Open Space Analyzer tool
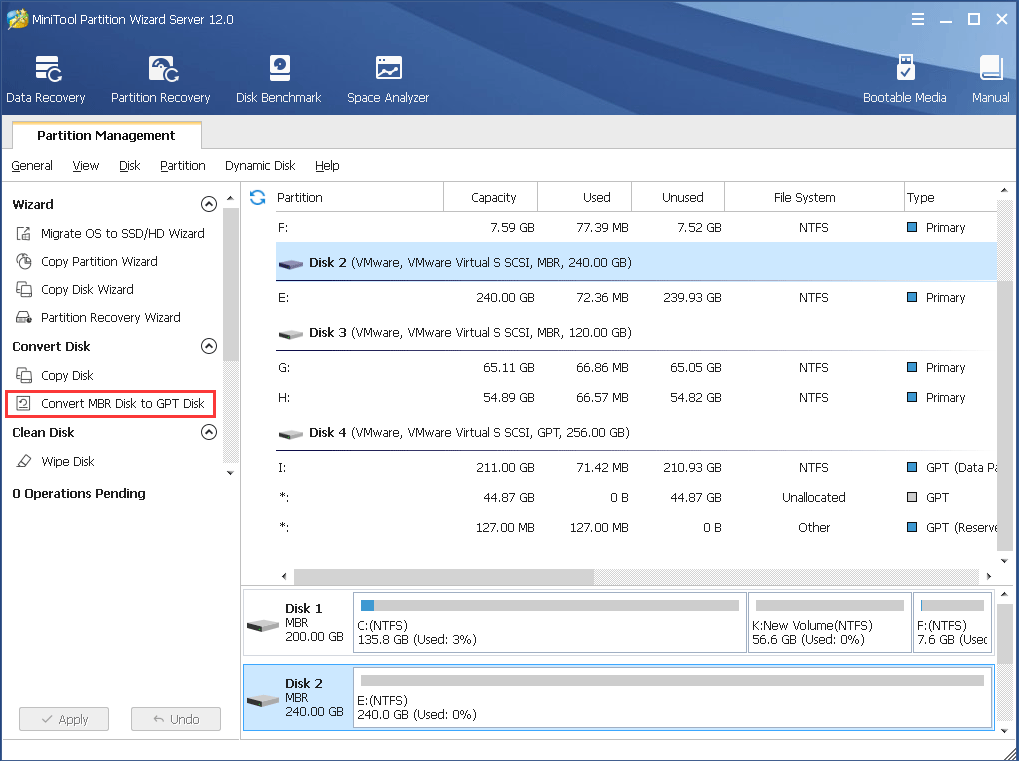The height and width of the screenshot is (761, 1019). [388, 79]
